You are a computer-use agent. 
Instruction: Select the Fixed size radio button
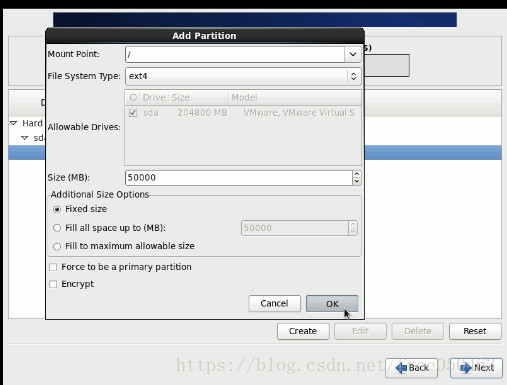[x=57, y=209]
